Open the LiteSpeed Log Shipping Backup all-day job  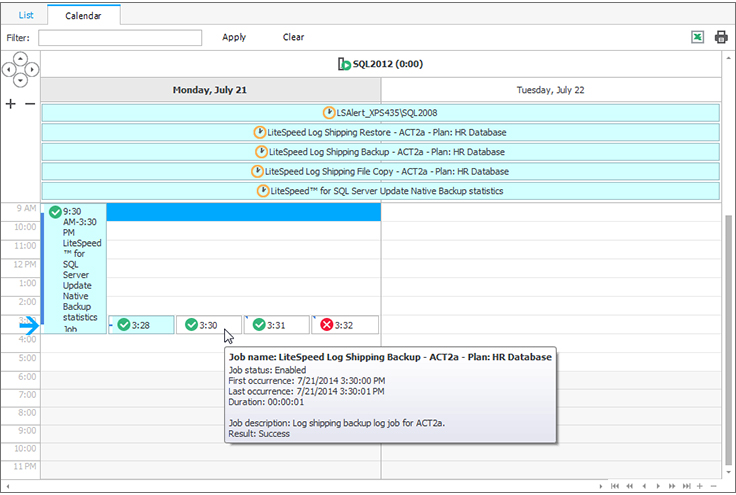[x=381, y=152]
